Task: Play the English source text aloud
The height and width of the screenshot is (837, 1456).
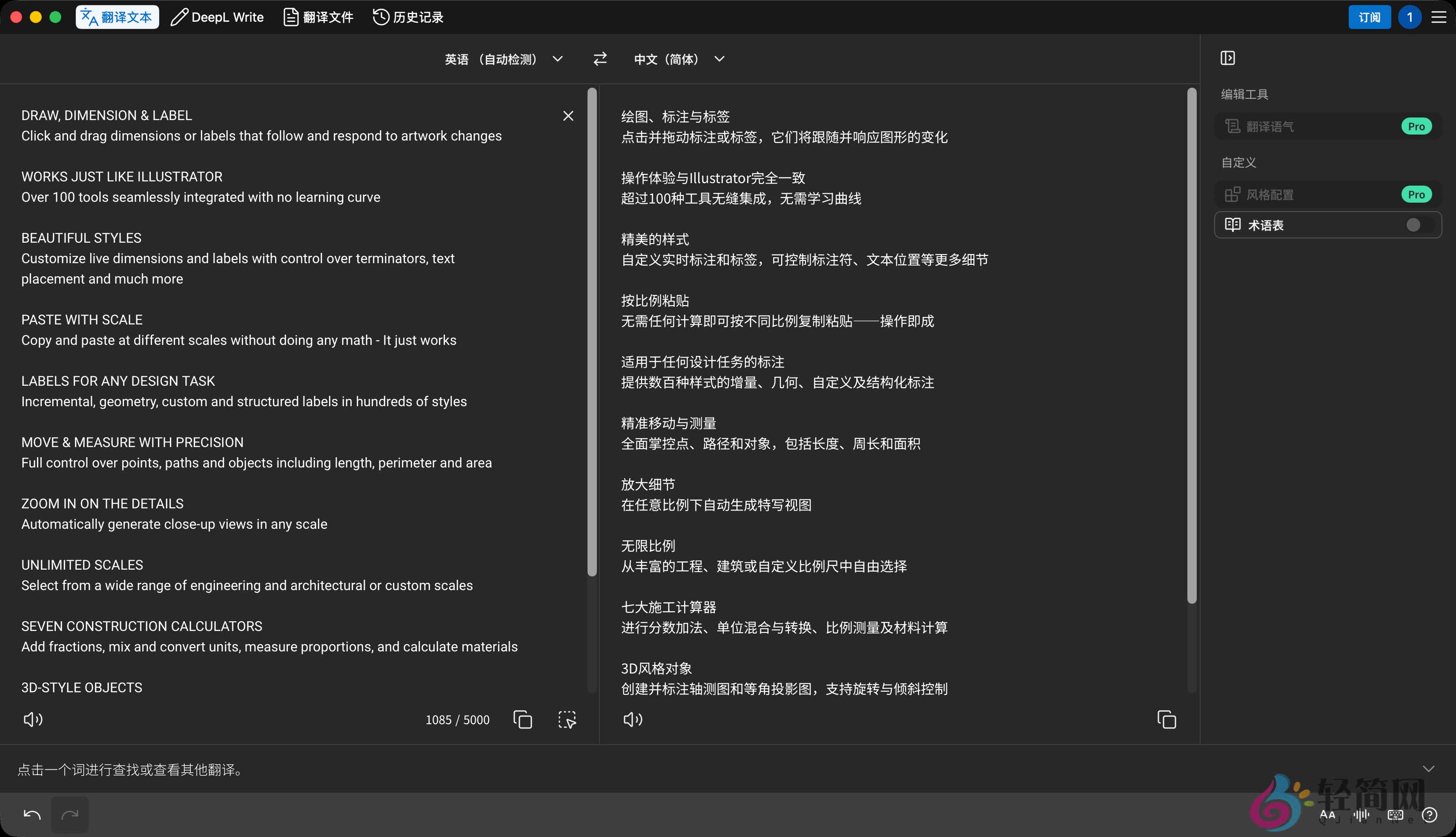Action: pyautogui.click(x=33, y=719)
